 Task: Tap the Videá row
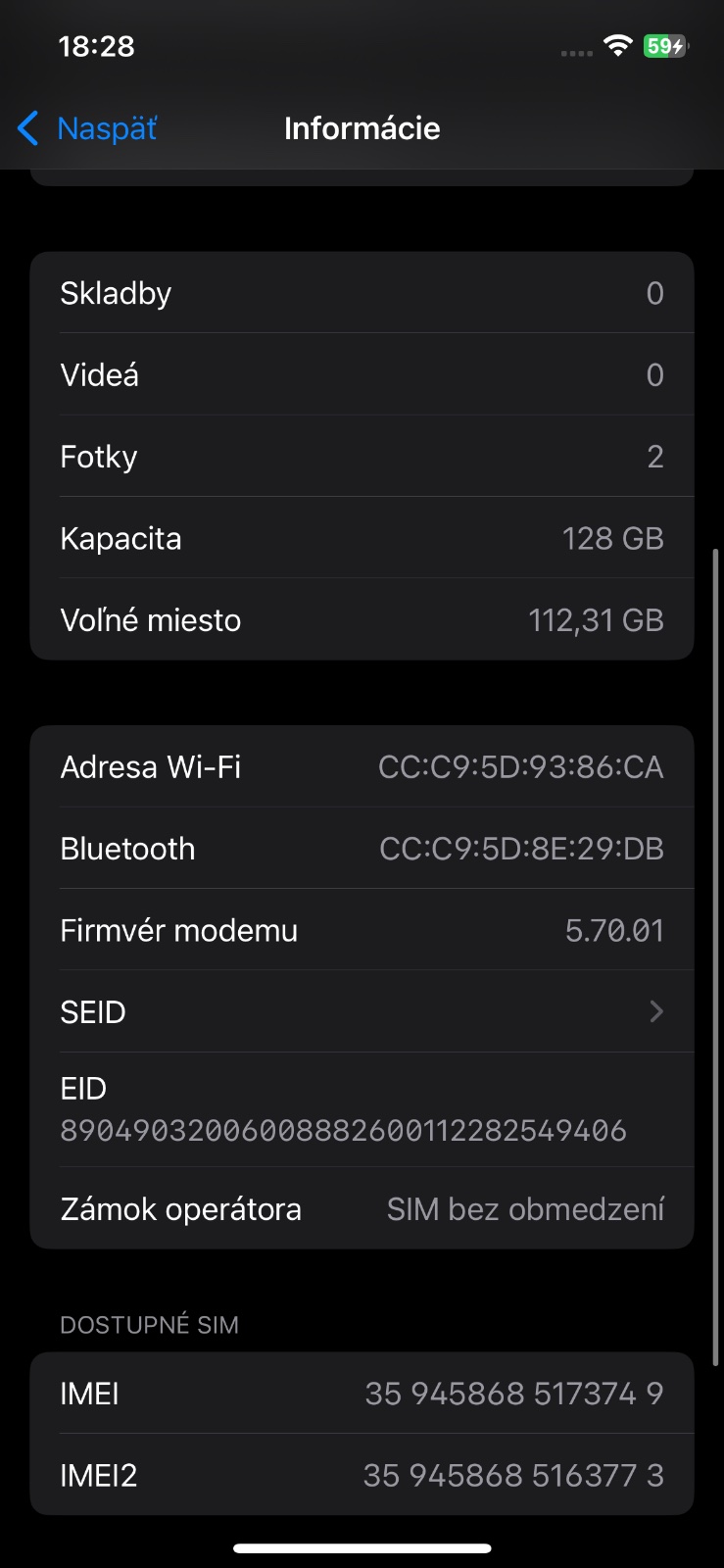[362, 374]
